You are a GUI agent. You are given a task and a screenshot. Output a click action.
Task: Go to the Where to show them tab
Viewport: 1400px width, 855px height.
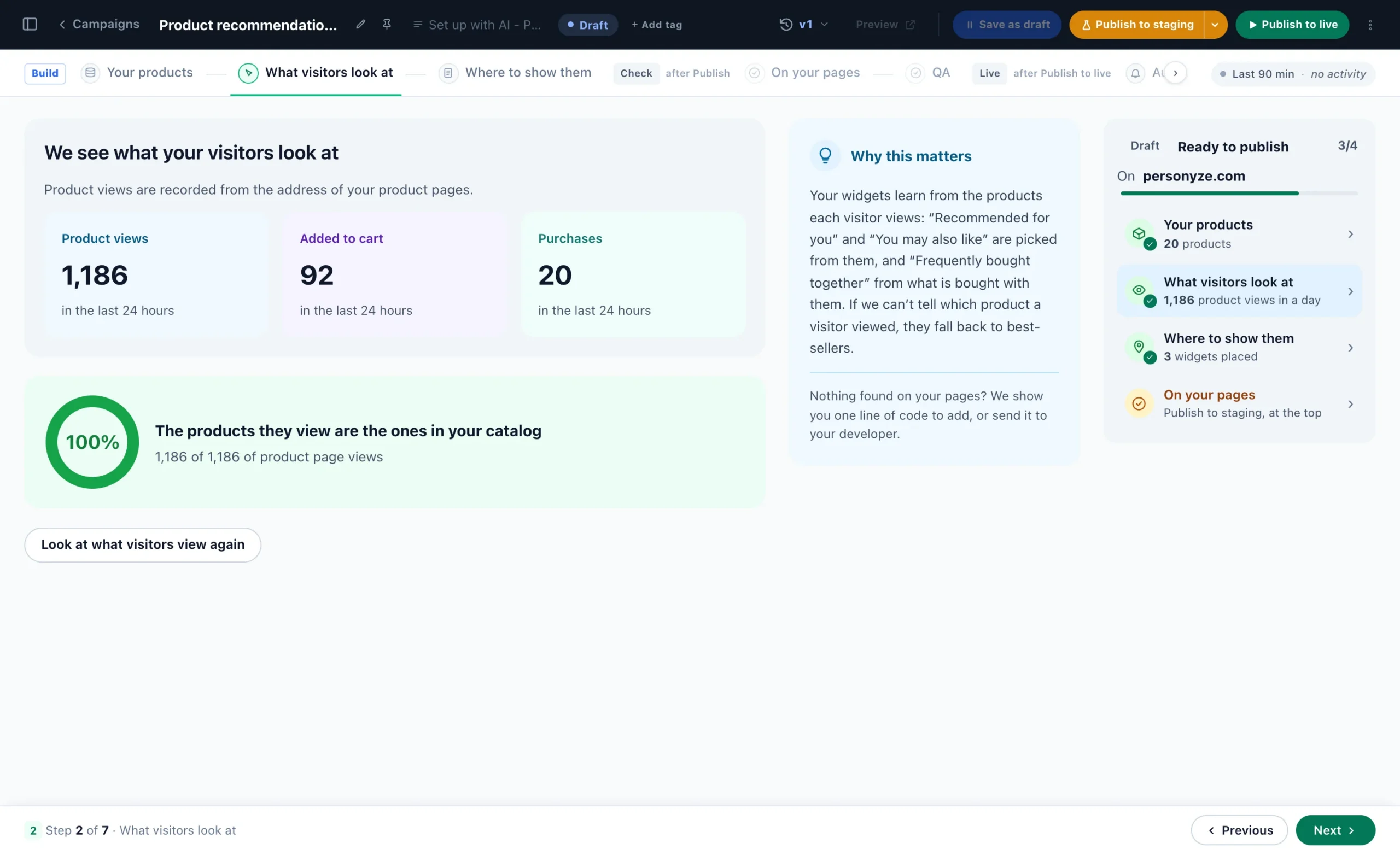pos(515,73)
